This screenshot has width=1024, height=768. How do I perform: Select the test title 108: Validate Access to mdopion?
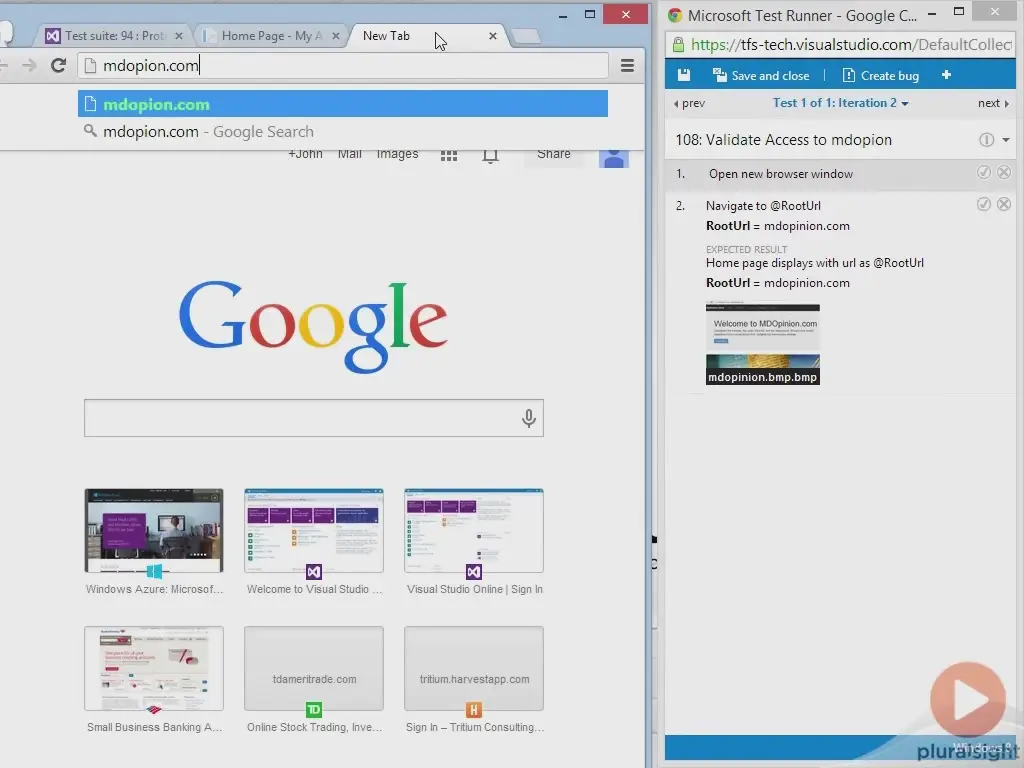(x=784, y=140)
